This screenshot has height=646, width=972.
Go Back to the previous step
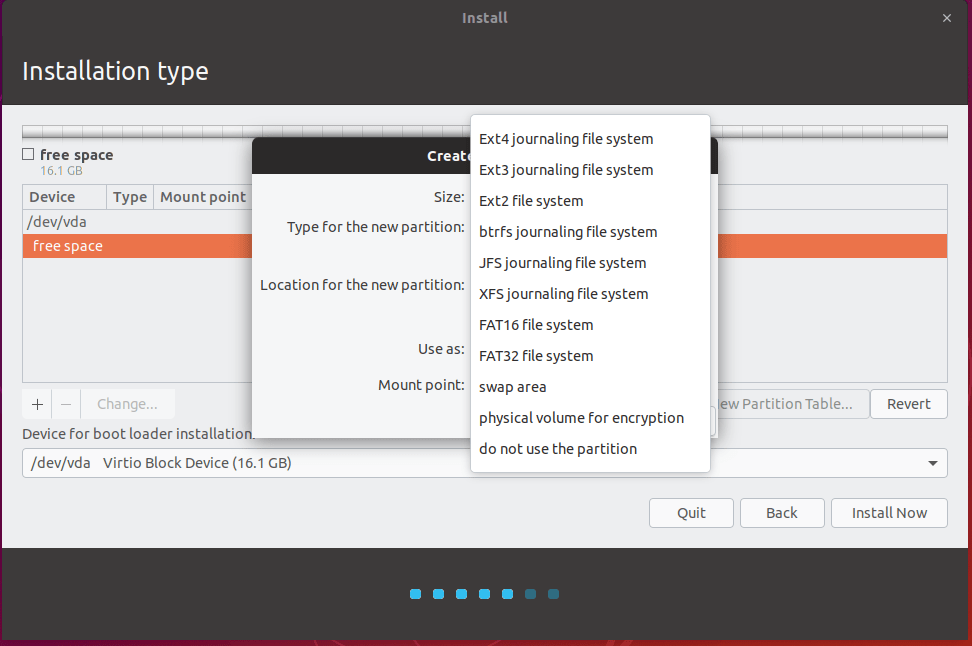tap(782, 512)
